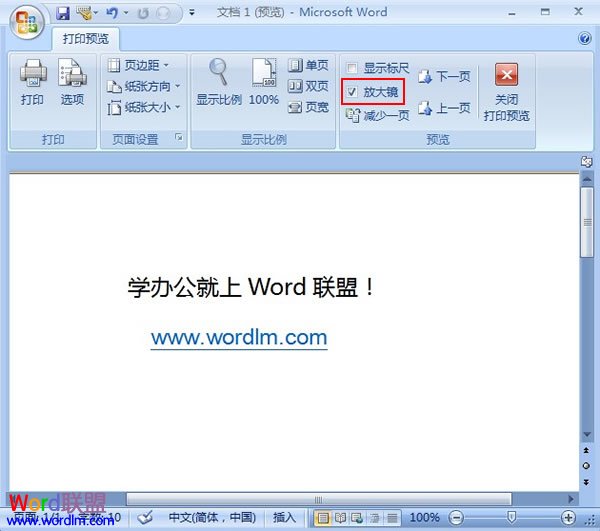This screenshot has width=600, height=531.
Task: Click the proofing check icon in status bar
Action: [x=145, y=518]
